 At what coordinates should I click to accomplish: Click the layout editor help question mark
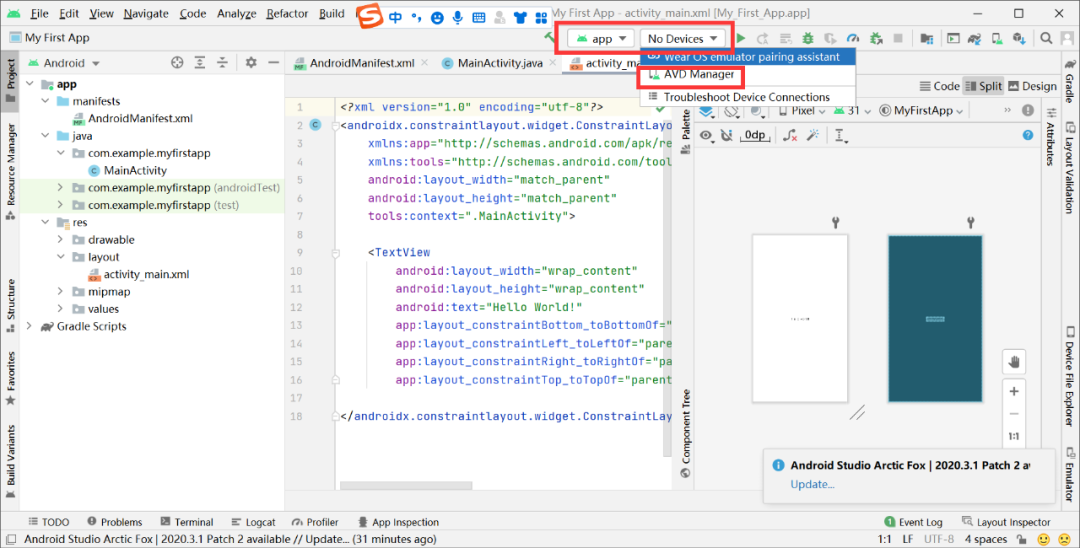(x=1028, y=136)
